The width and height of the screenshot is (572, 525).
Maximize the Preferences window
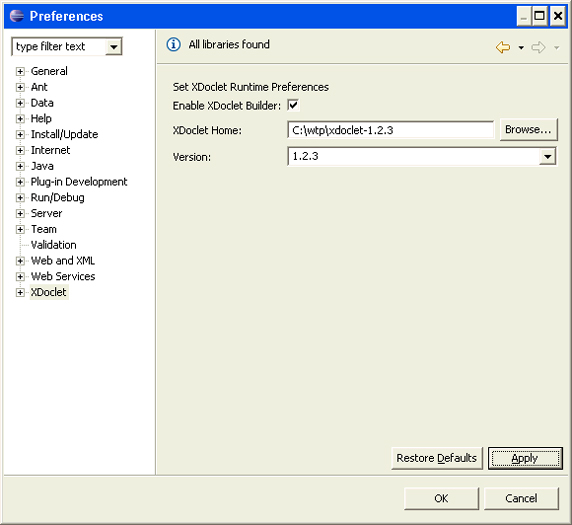point(540,16)
